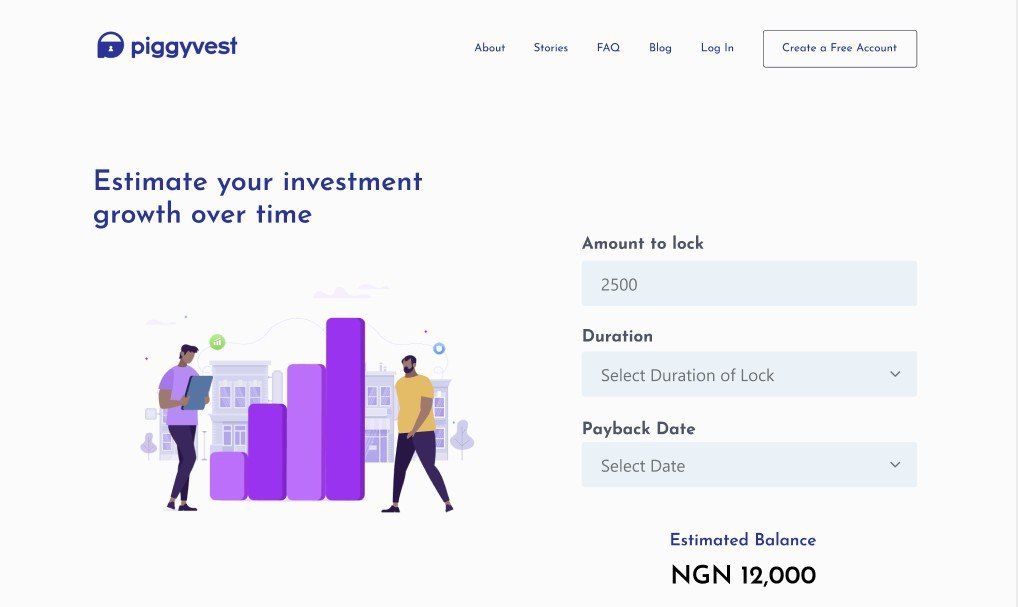Click the man in yellow shirt
1018x607 pixels.
click(416, 434)
